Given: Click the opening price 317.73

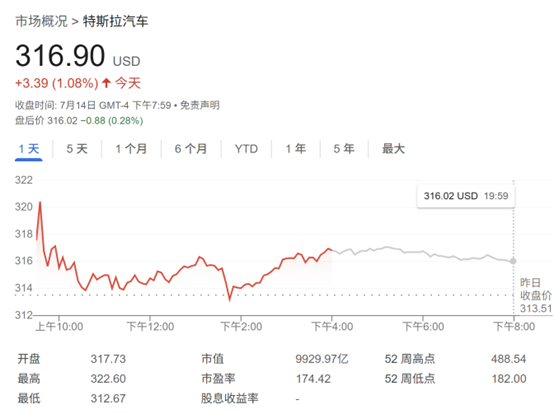Looking at the screenshot, I should click(108, 359).
